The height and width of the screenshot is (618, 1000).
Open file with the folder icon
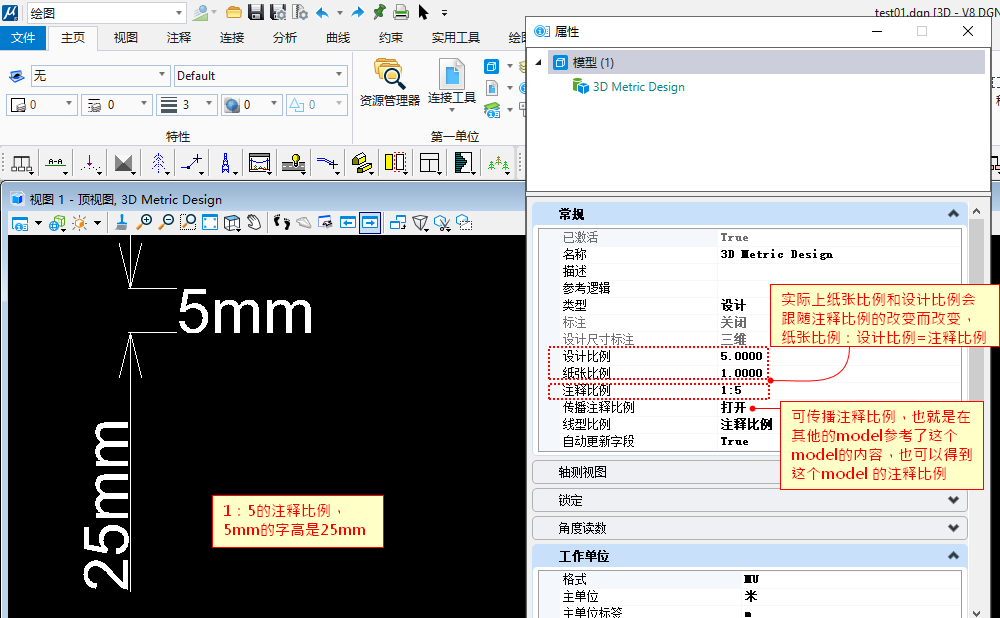[234, 12]
